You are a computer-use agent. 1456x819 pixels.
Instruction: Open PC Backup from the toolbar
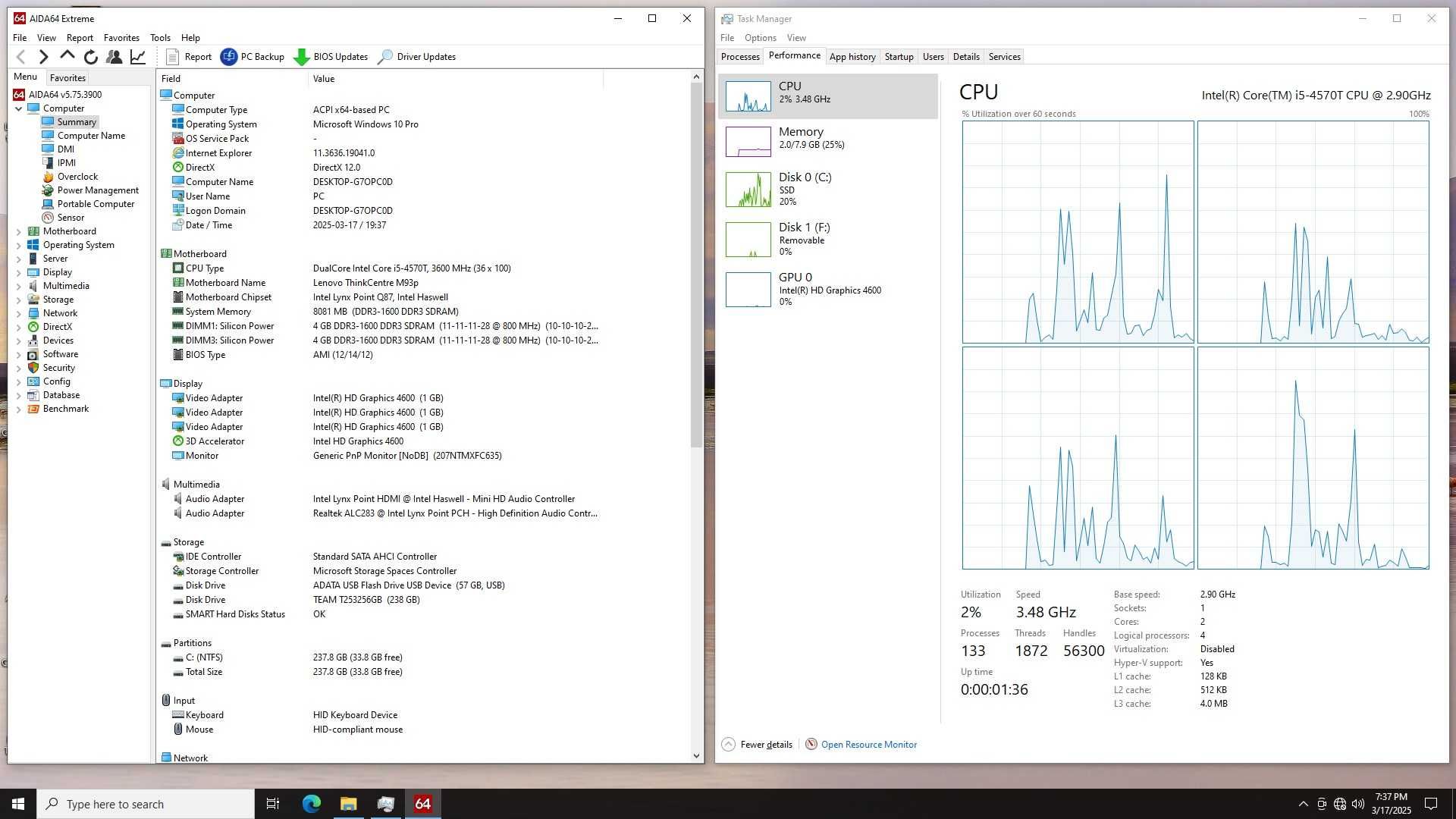point(252,57)
